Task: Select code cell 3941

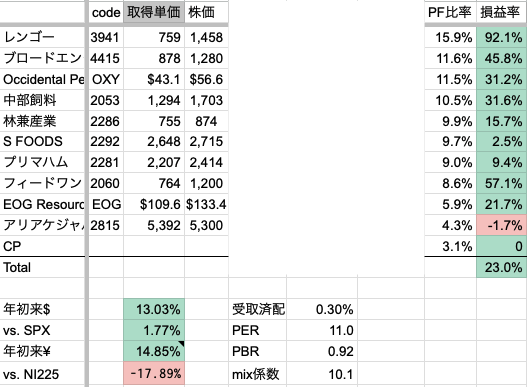Action: pyautogui.click(x=106, y=37)
